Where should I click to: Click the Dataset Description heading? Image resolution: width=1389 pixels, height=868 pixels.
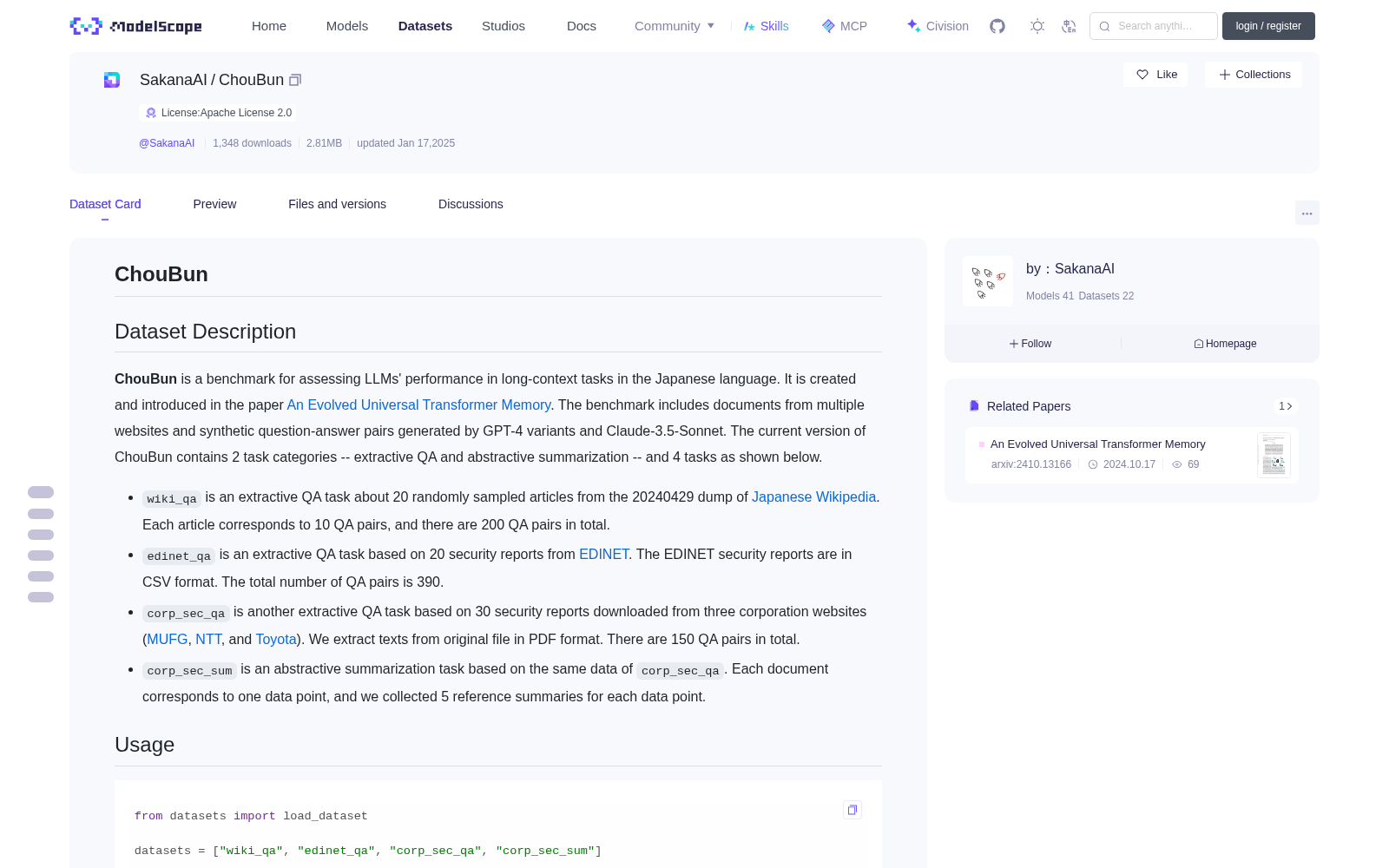coord(205,332)
